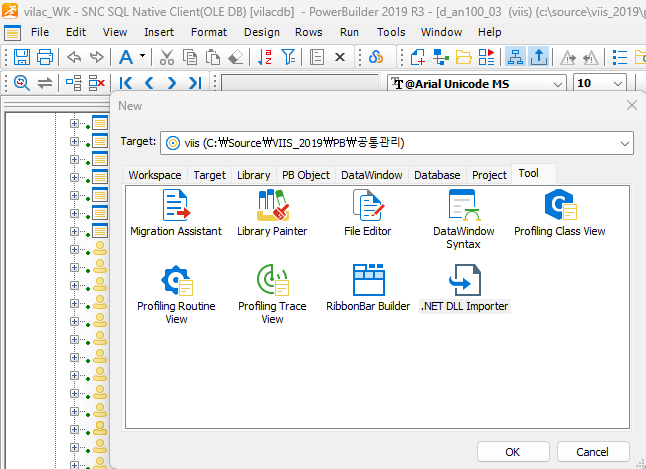This screenshot has width=646, height=469.
Task: Open the Edit menu
Action: coord(76,32)
